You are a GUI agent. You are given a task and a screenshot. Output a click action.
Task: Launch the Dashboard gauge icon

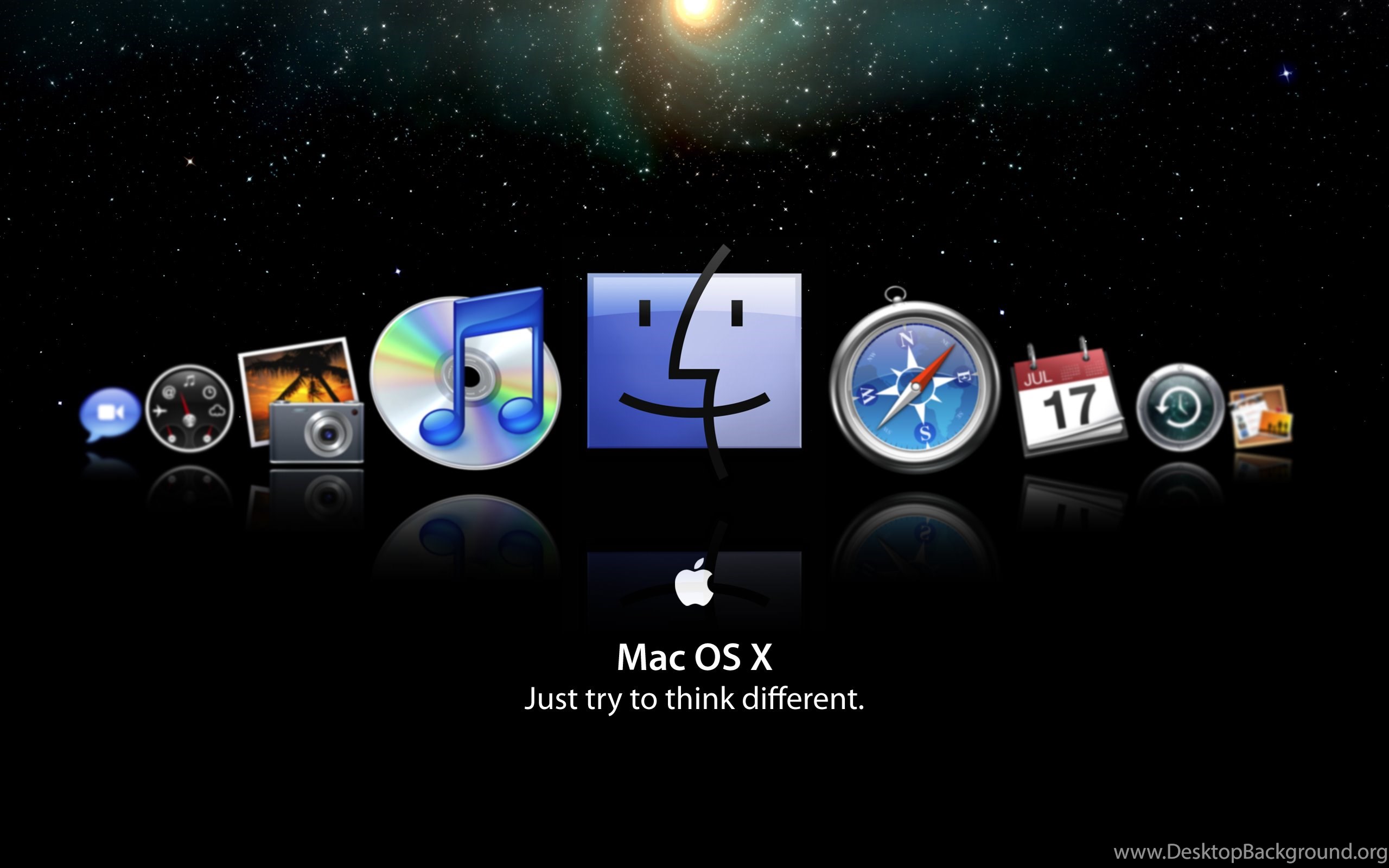tap(189, 409)
